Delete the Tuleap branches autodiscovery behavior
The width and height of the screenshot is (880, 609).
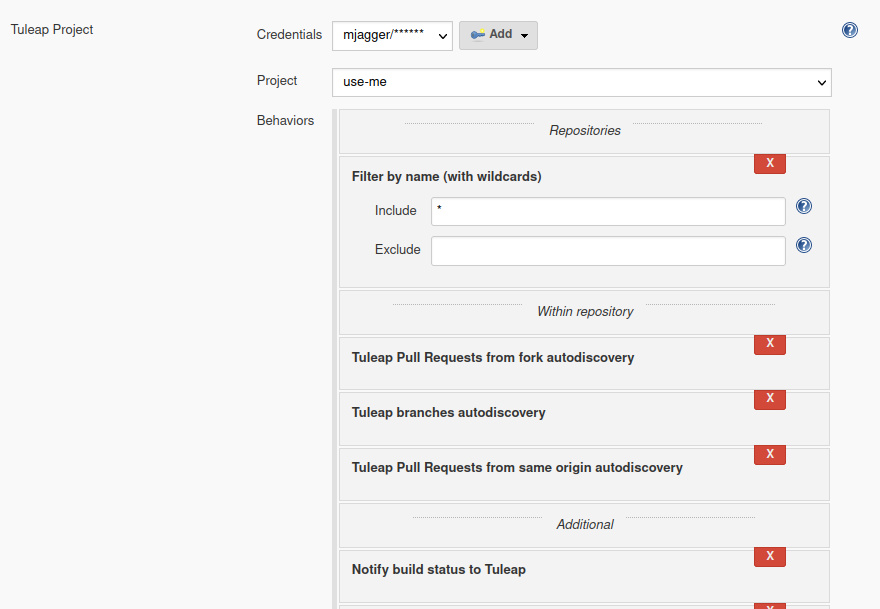(769, 399)
